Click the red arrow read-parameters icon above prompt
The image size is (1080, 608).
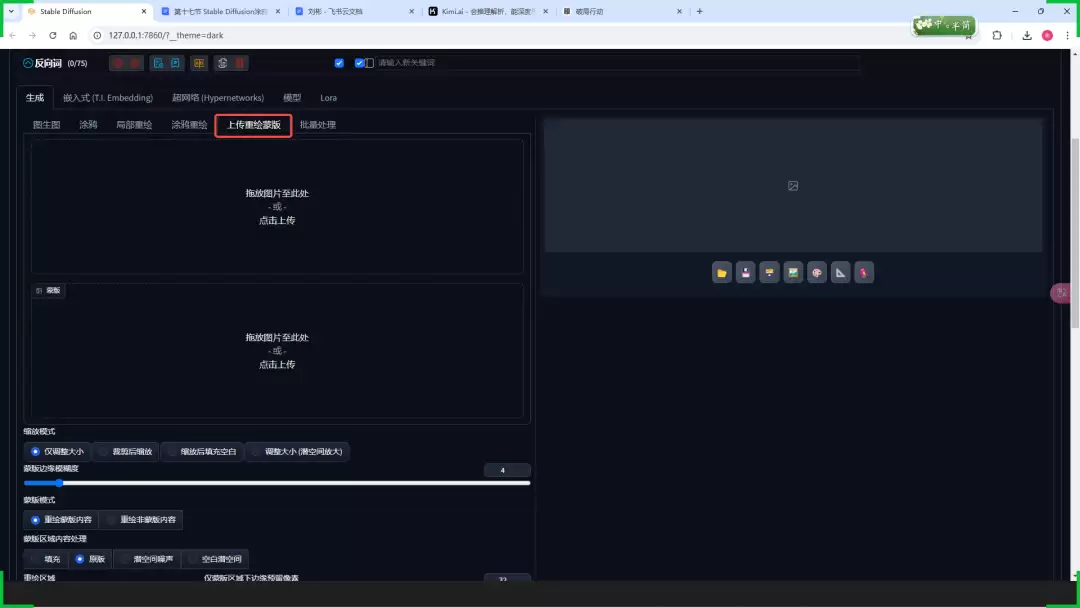click(x=118, y=63)
